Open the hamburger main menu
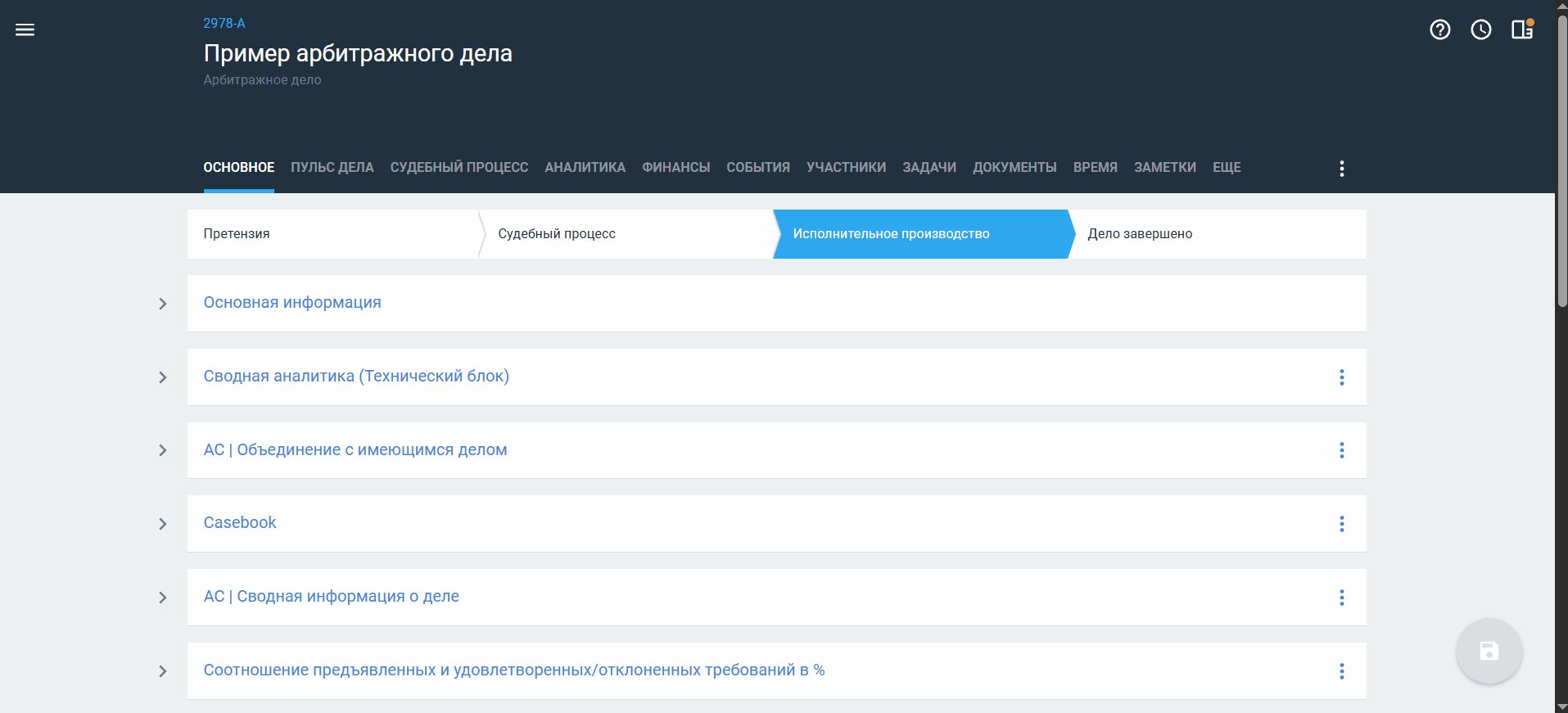The height and width of the screenshot is (713, 1568). pyautogui.click(x=25, y=30)
